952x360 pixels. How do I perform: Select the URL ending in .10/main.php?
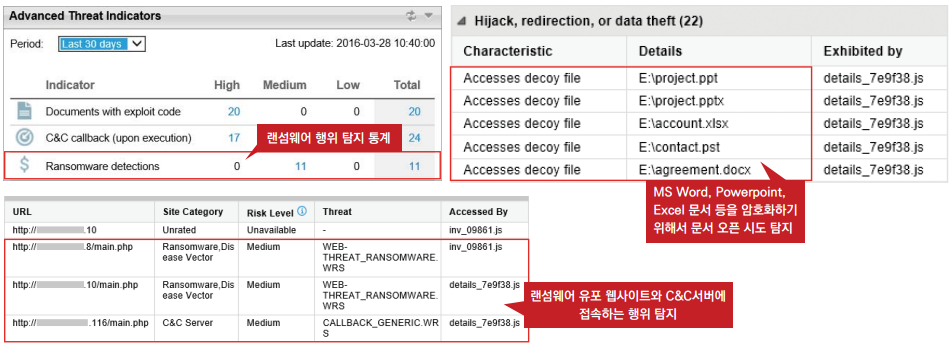[x=75, y=285]
